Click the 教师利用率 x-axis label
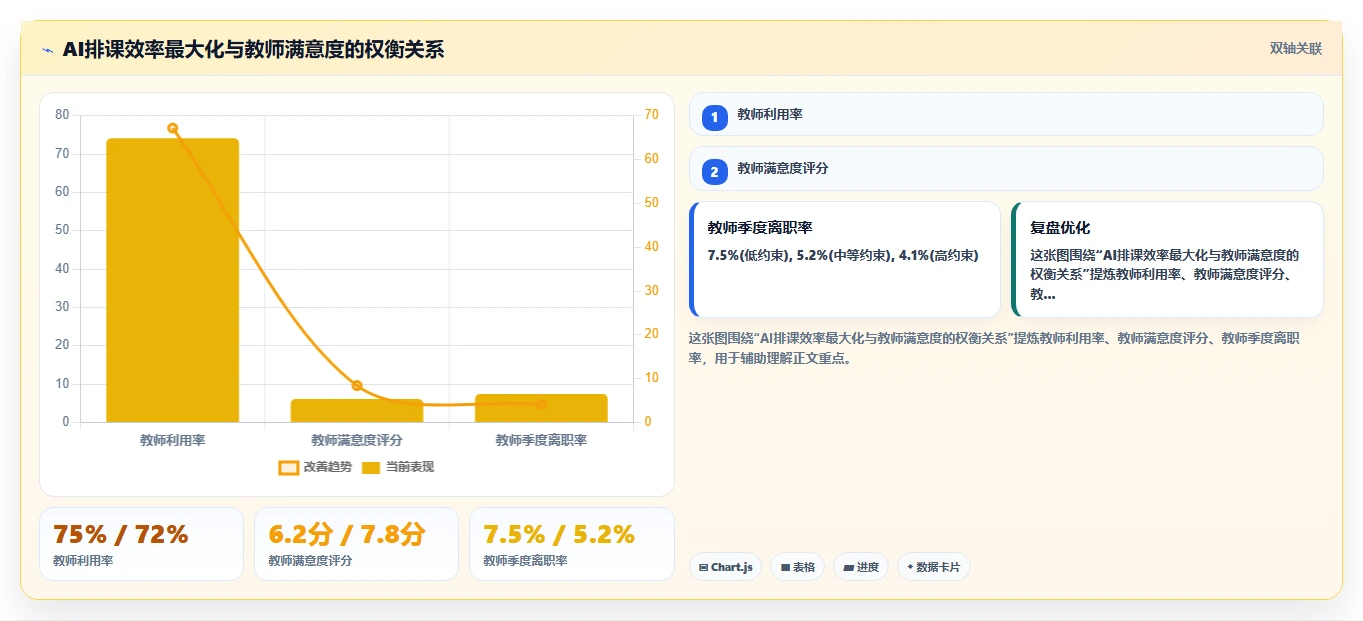Image resolution: width=1363 pixels, height=621 pixels. coord(173,440)
